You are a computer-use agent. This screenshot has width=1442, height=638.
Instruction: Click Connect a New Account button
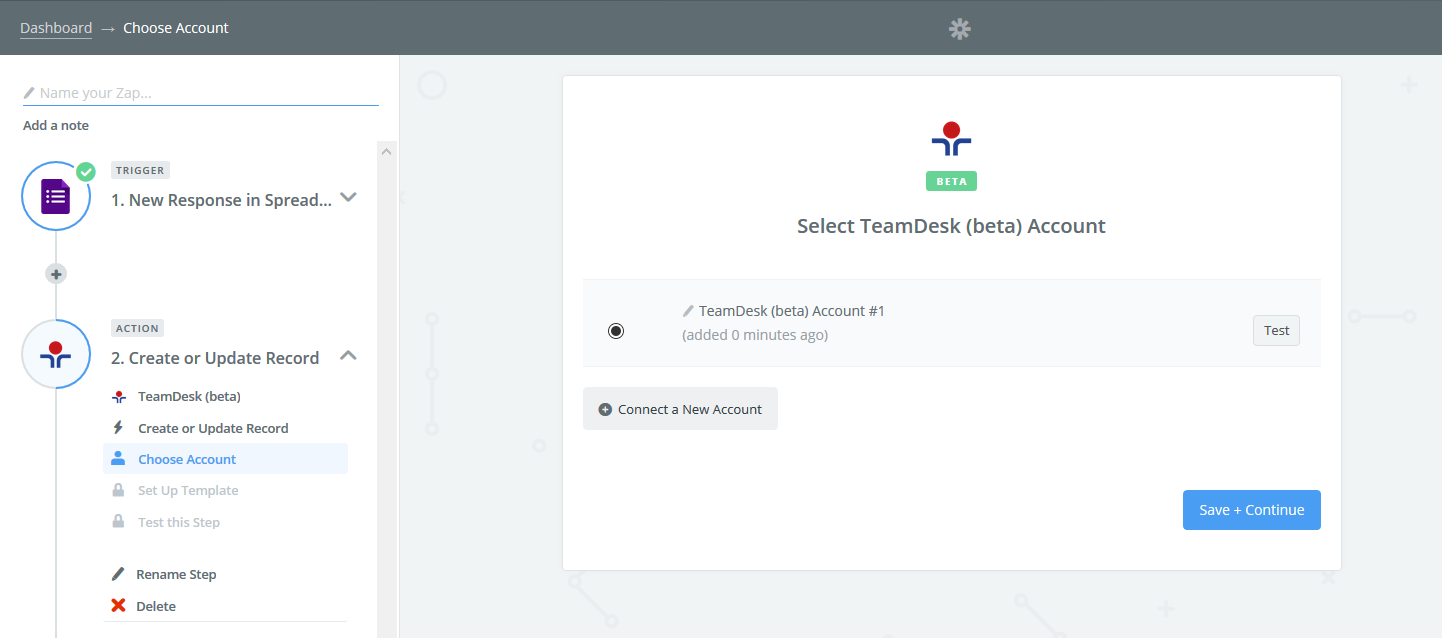[680, 409]
